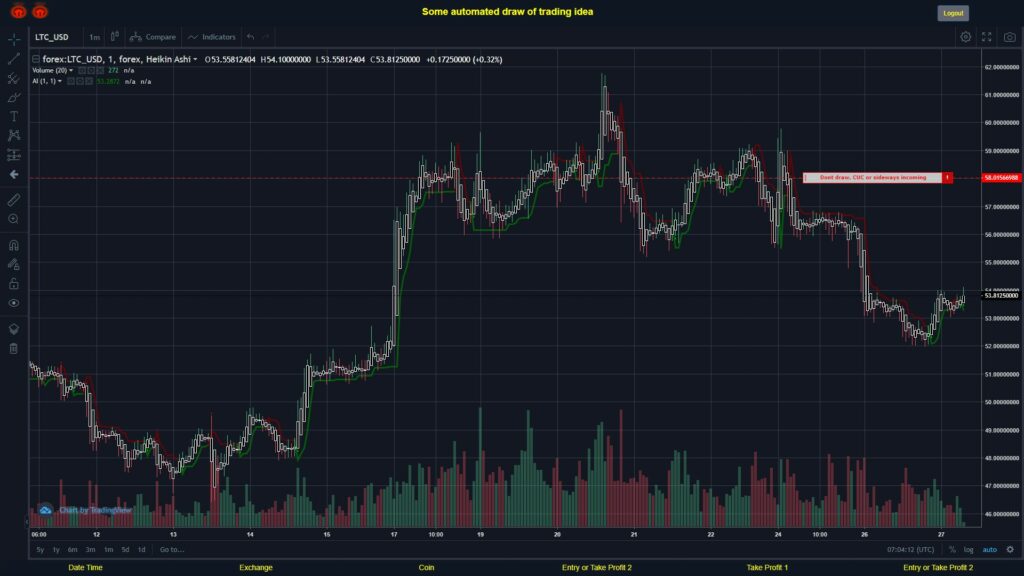Click the undo arrow in toolbar
The height and width of the screenshot is (576, 1024).
click(x=251, y=37)
